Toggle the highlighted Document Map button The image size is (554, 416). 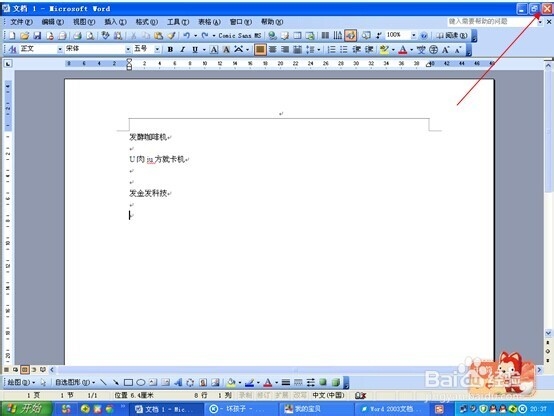click(350, 35)
